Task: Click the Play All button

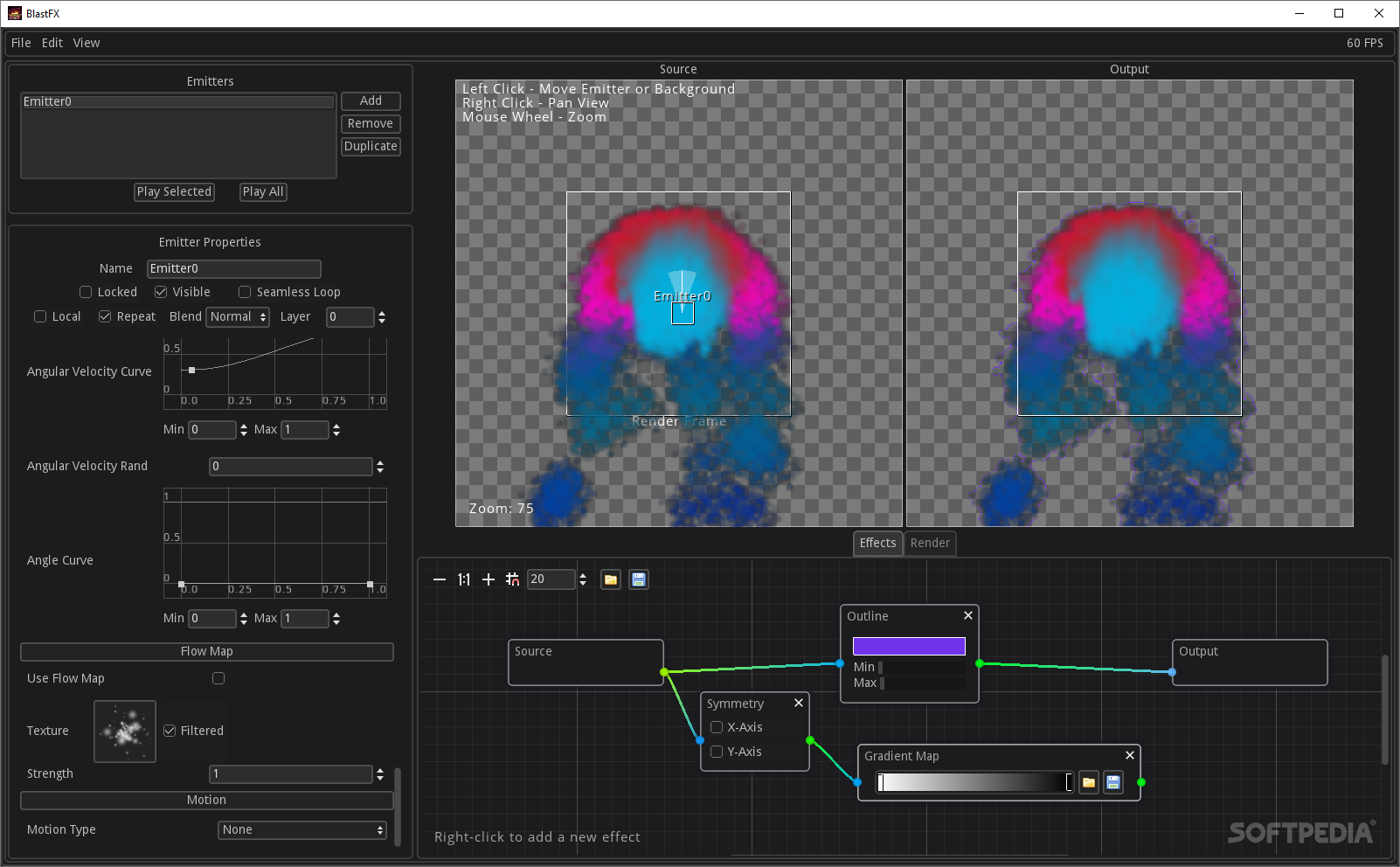Action: pyautogui.click(x=263, y=192)
